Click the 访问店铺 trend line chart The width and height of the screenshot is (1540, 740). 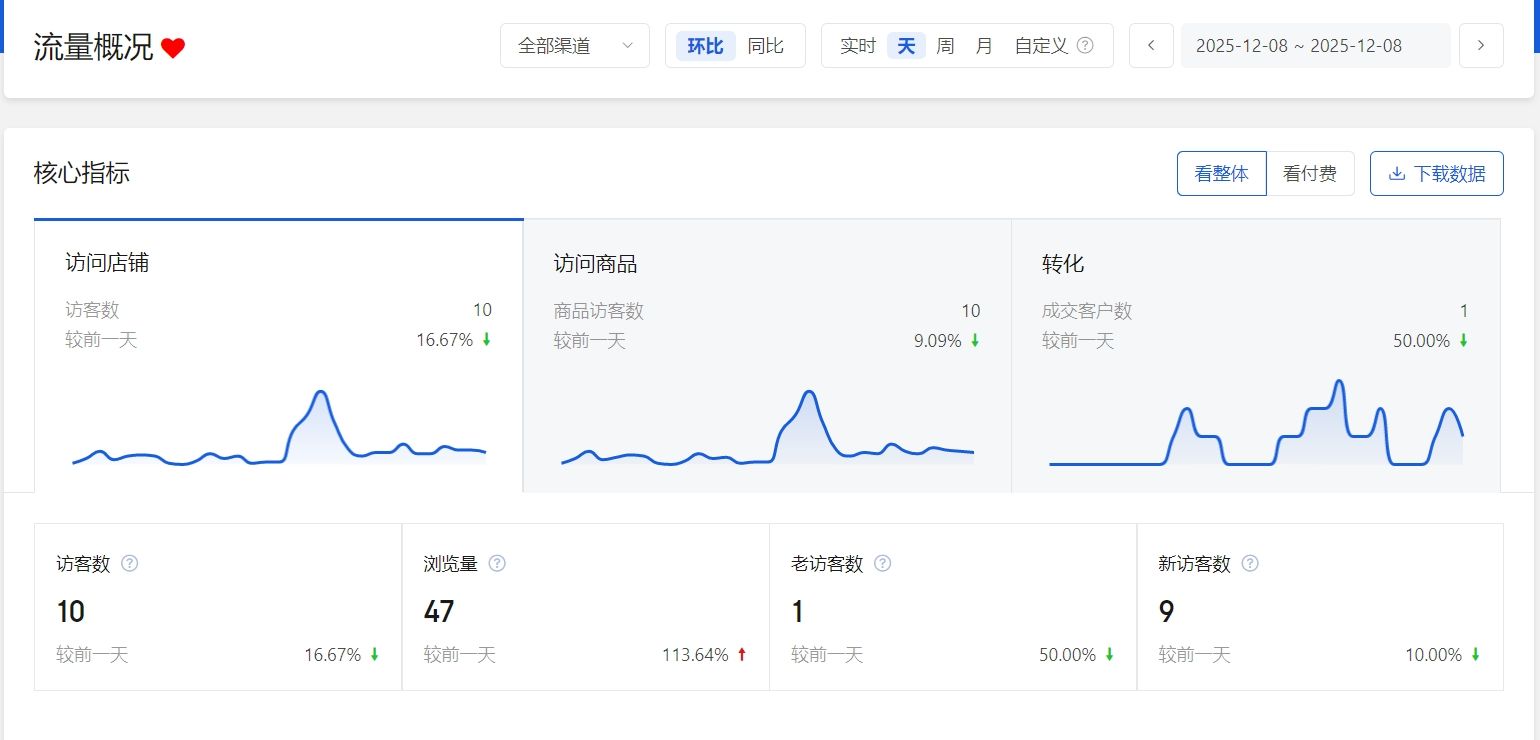[x=278, y=430]
